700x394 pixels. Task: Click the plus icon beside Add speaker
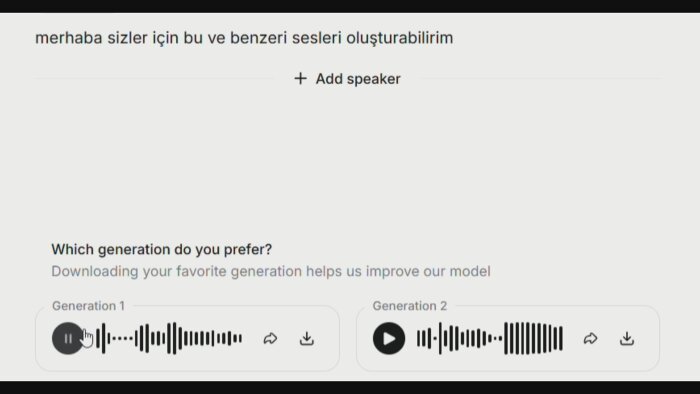300,79
